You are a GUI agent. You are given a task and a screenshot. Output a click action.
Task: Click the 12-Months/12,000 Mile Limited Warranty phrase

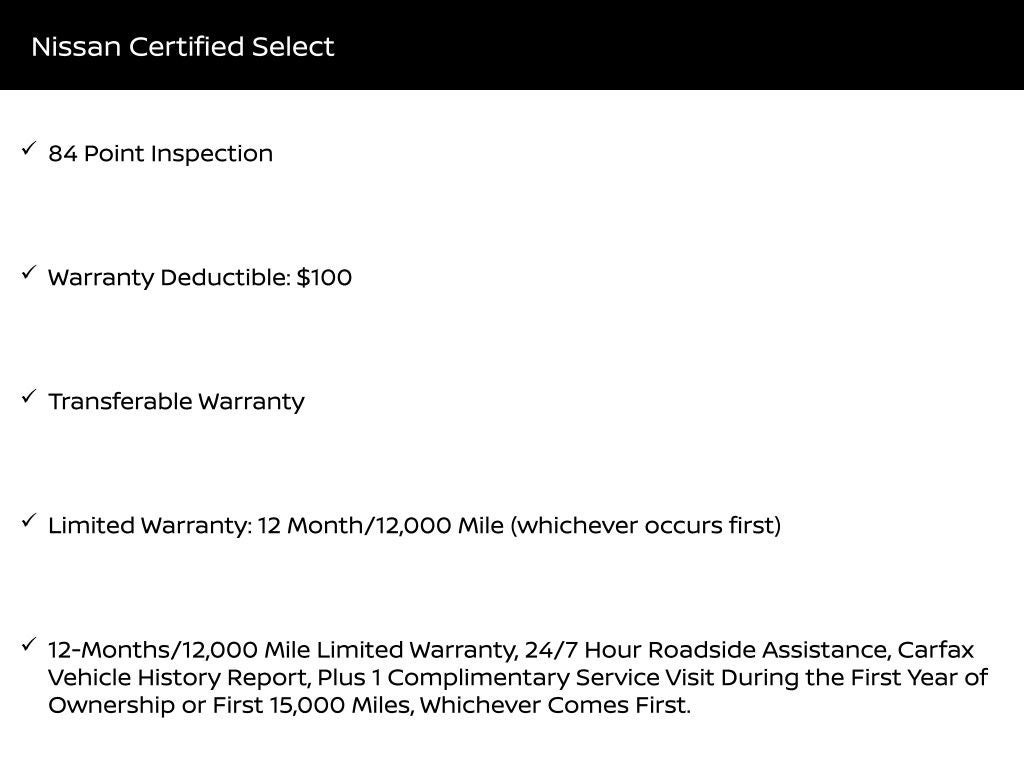pos(282,650)
